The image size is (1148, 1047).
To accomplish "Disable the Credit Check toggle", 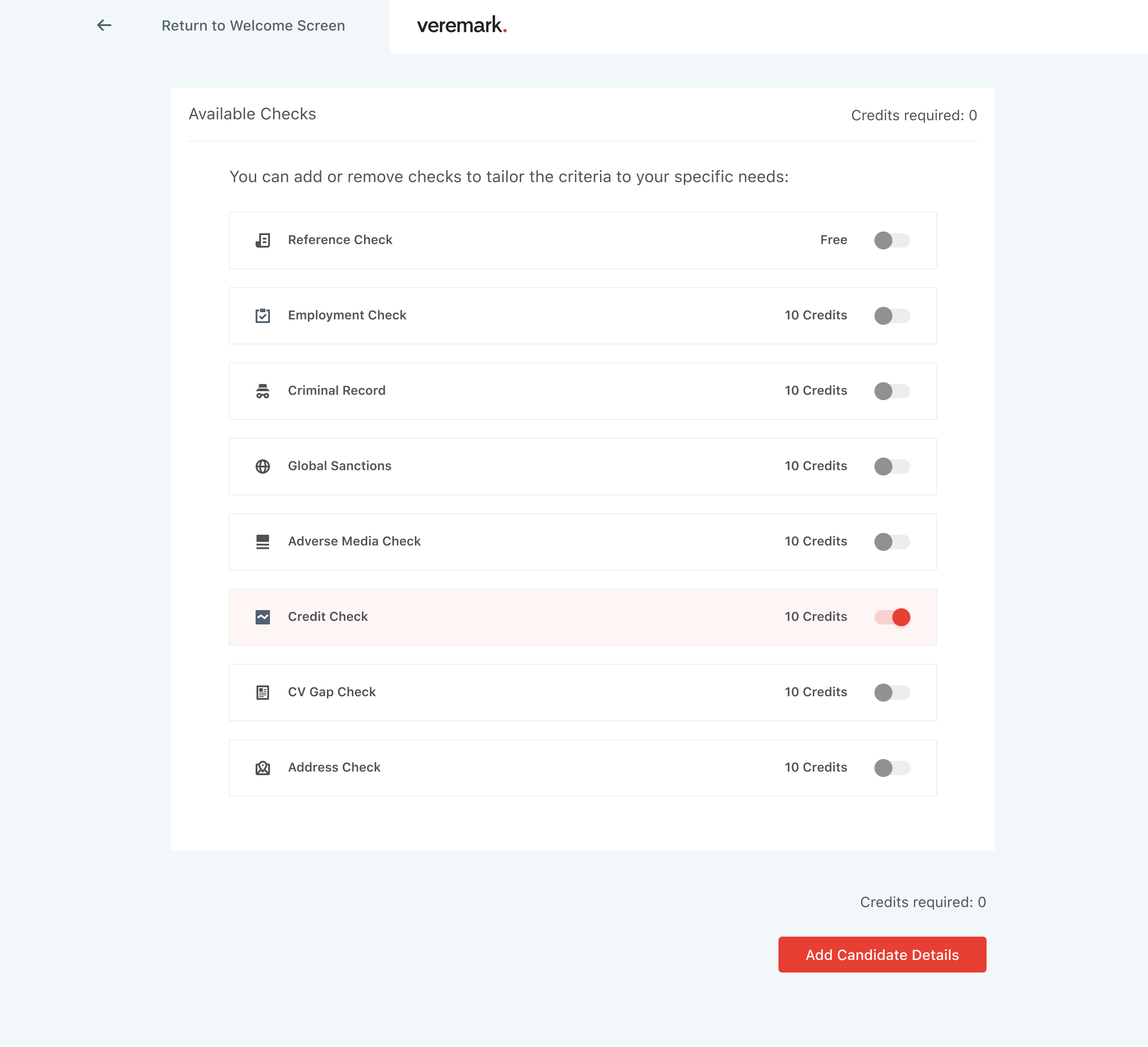I will pyautogui.click(x=892, y=617).
